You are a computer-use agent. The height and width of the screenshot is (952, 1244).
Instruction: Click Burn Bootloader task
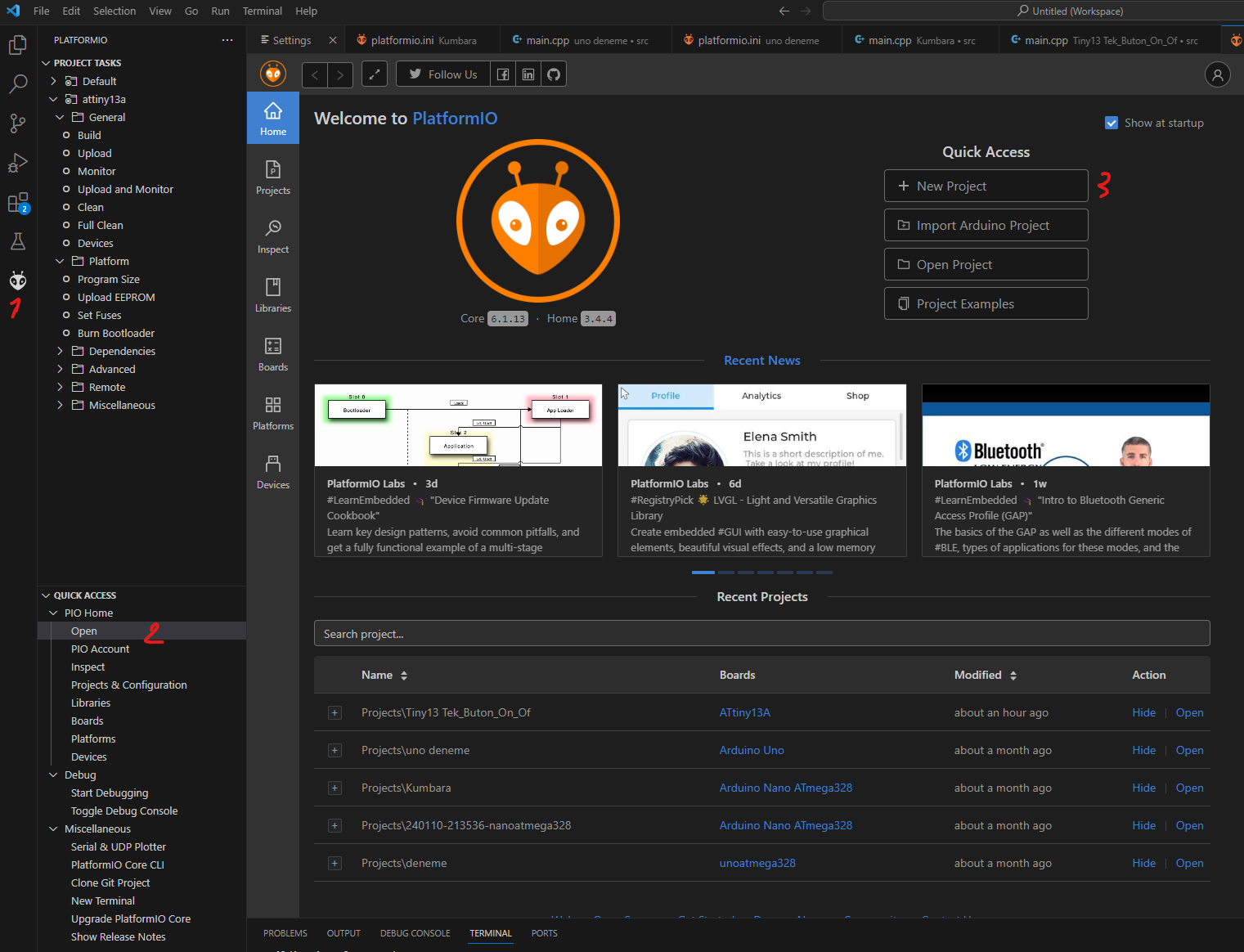(x=116, y=333)
